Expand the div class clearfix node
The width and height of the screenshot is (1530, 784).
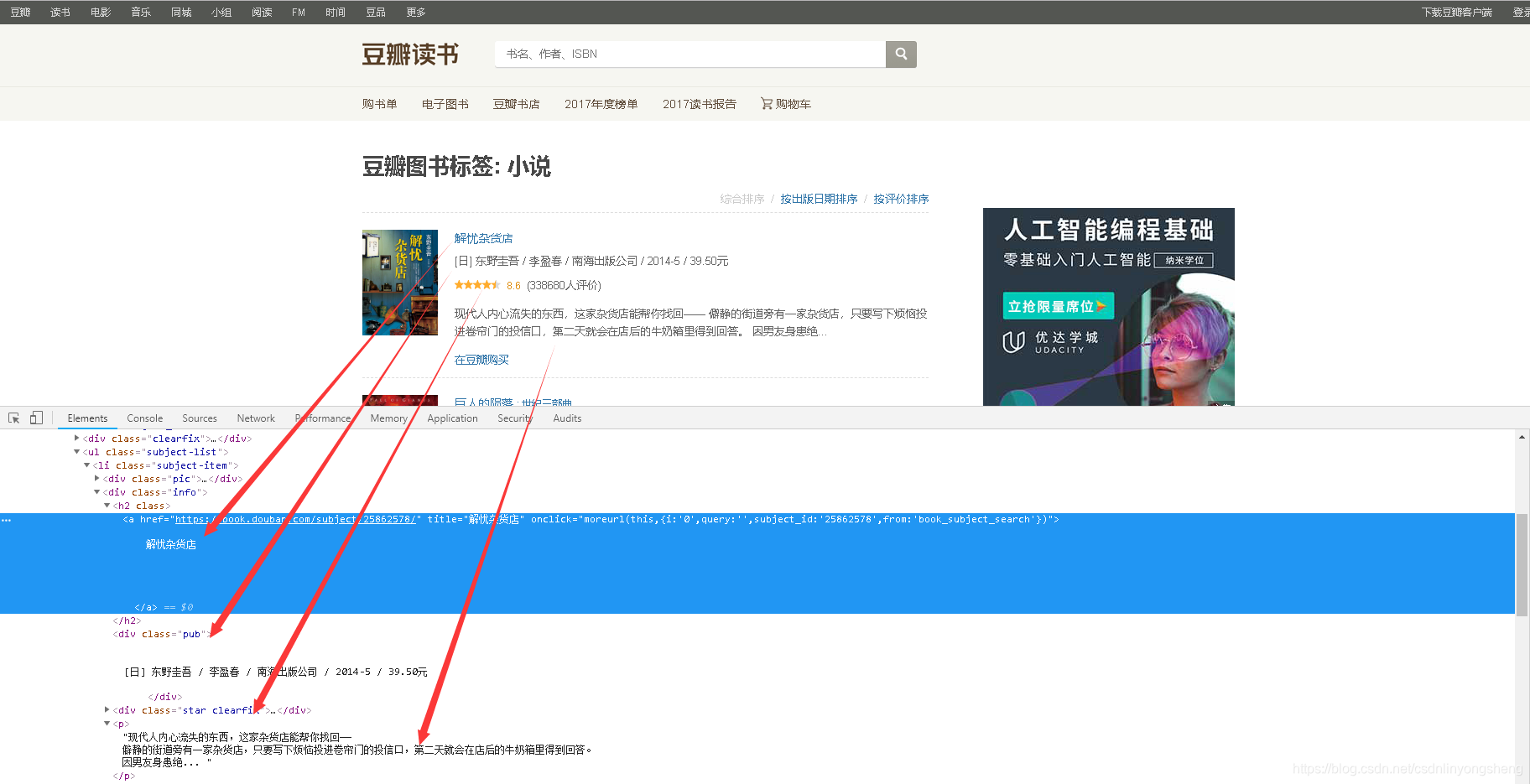point(77,438)
